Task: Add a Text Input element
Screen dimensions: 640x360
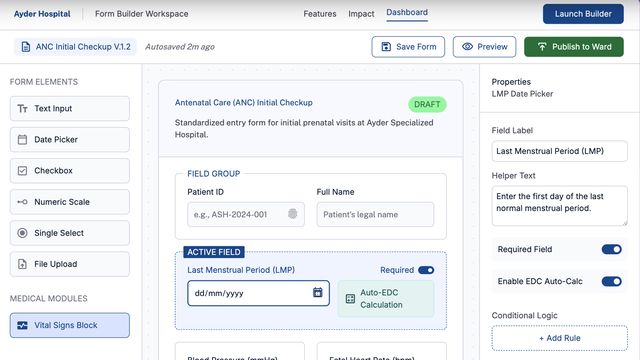Action: [x=70, y=109]
